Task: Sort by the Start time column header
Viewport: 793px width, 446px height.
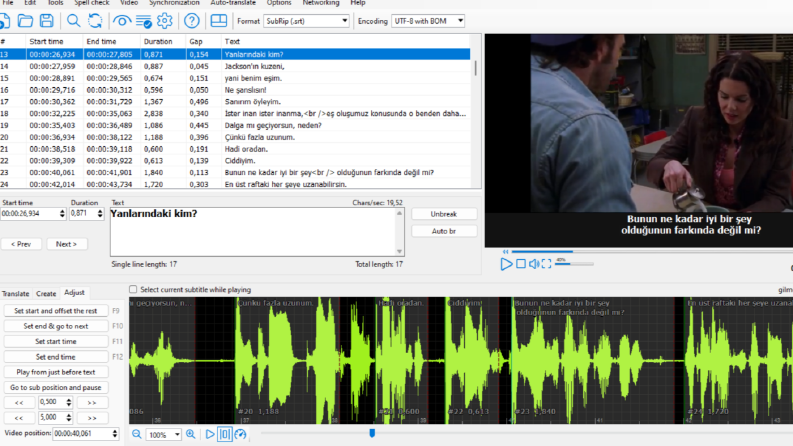Action: tap(54, 41)
